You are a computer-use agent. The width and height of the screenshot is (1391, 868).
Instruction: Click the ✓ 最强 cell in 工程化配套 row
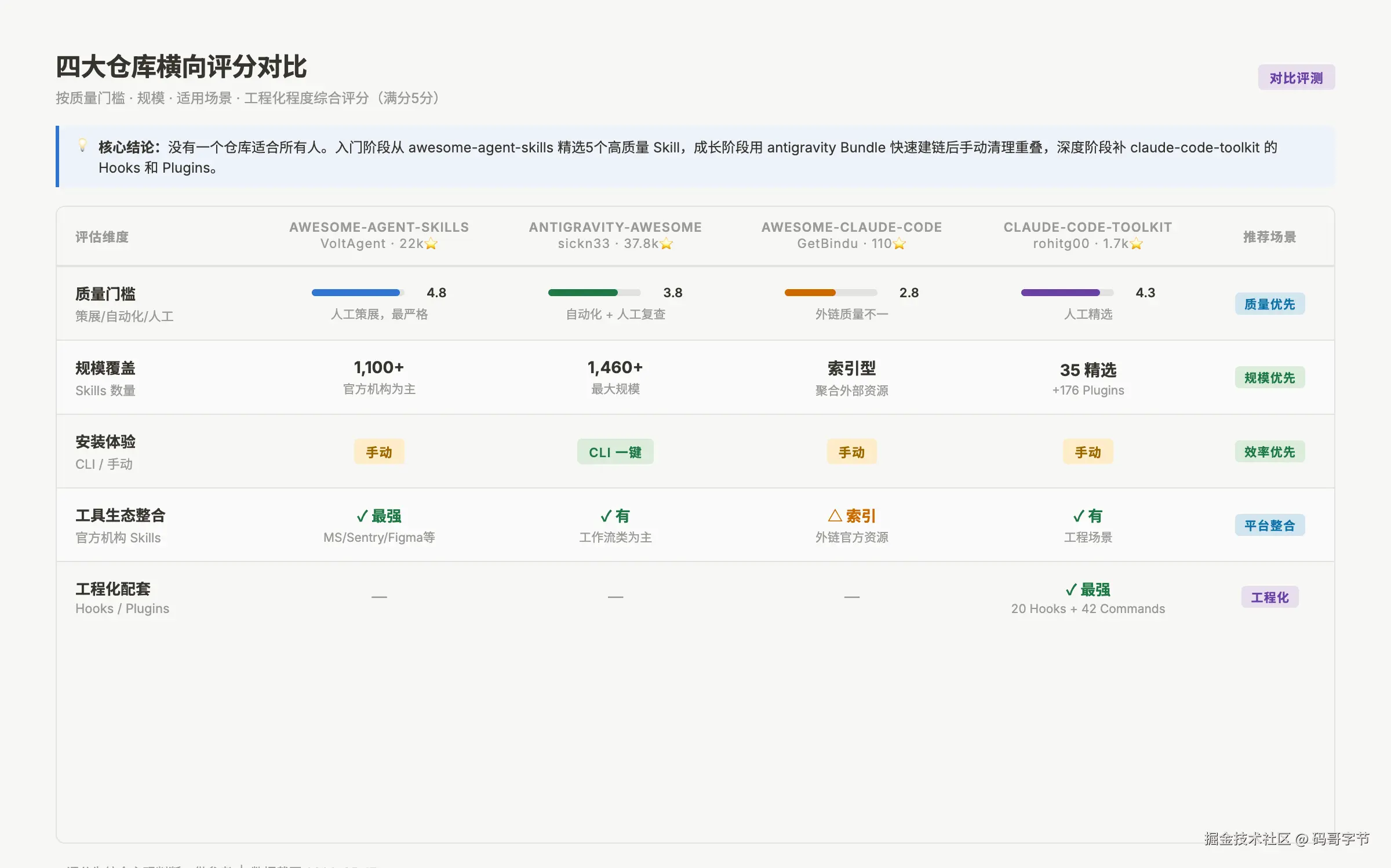click(1088, 589)
